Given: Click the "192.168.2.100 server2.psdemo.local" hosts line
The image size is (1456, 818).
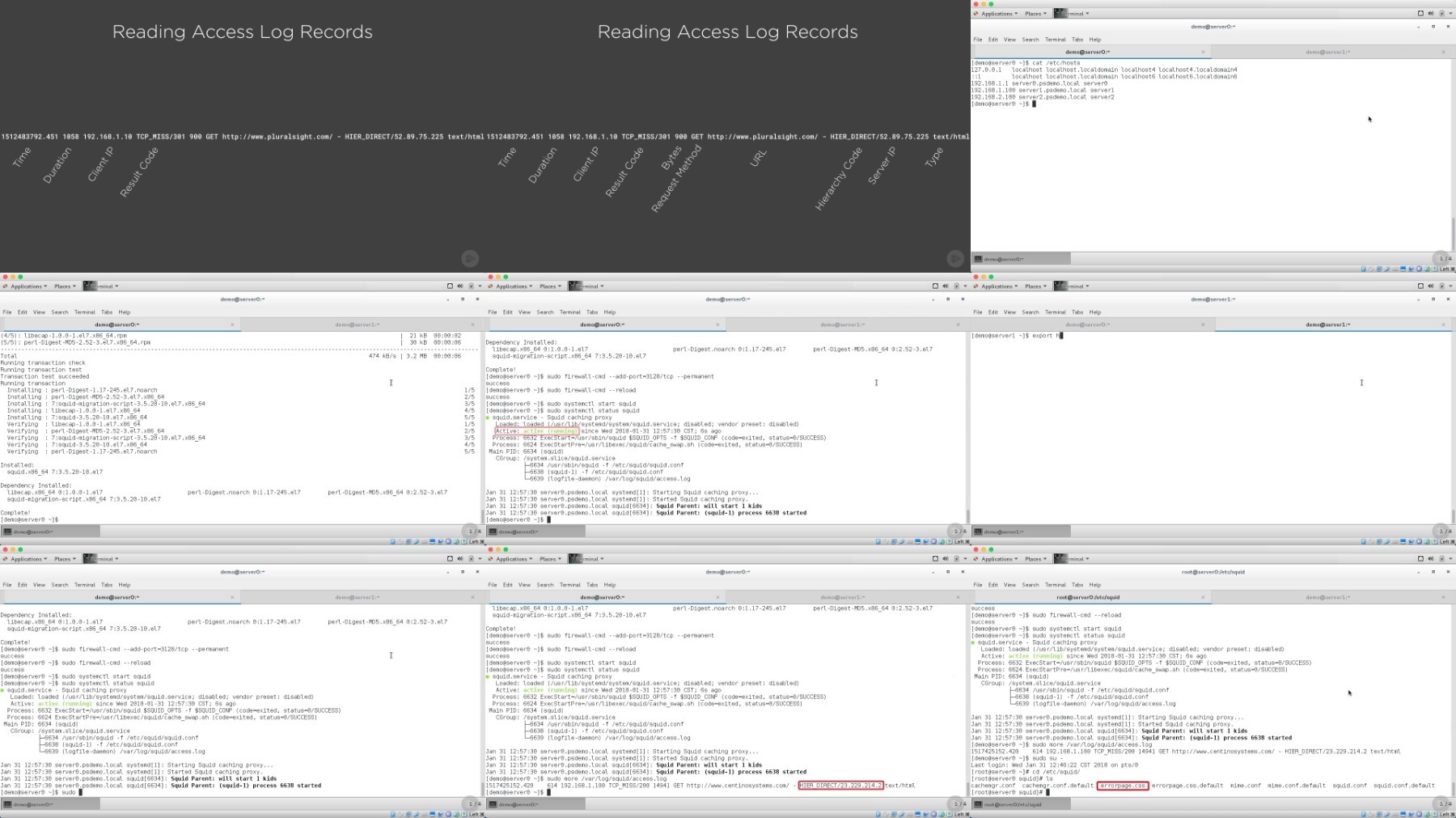Looking at the screenshot, I should (1043, 97).
